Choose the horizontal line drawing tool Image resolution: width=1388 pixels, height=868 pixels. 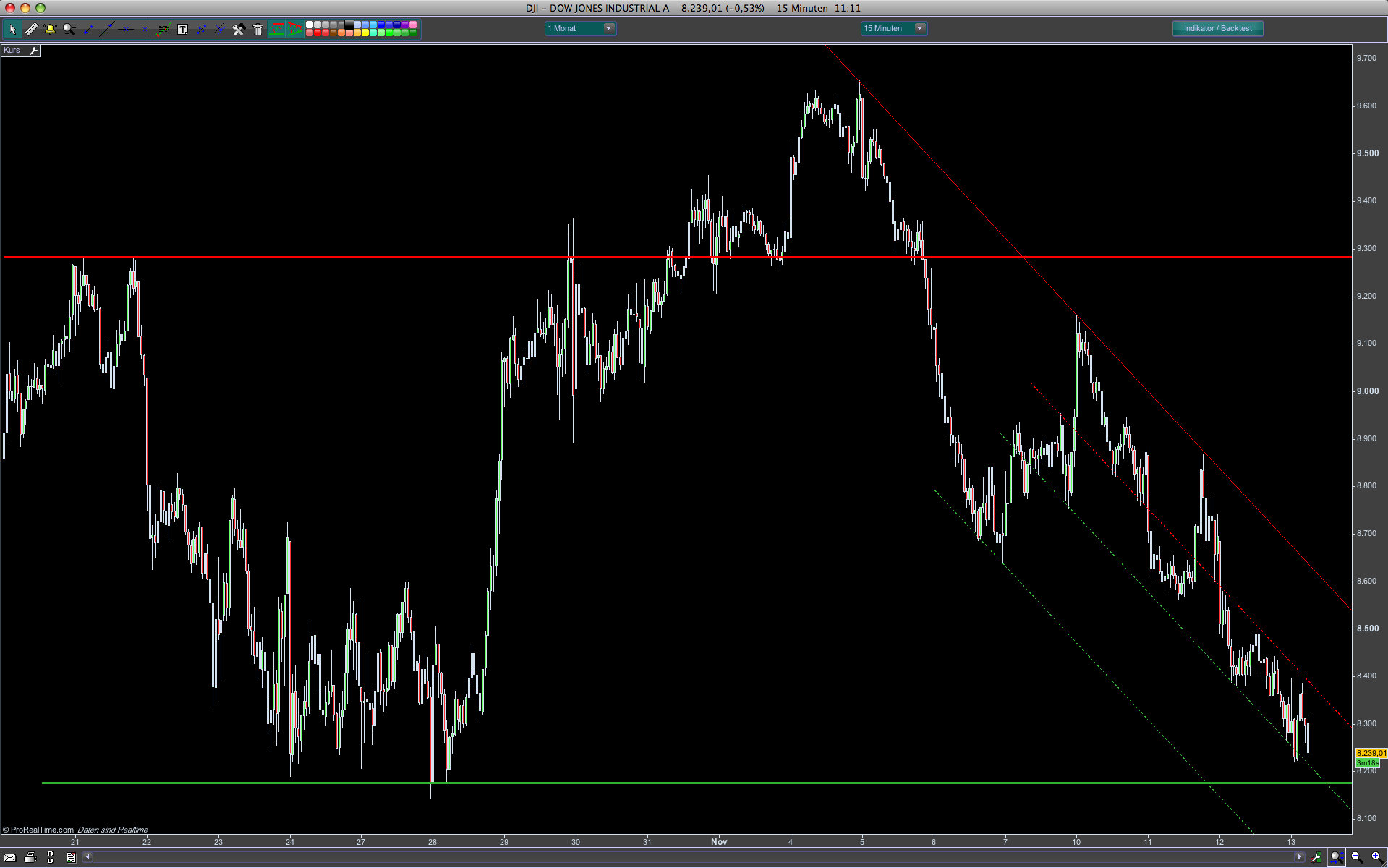click(126, 29)
